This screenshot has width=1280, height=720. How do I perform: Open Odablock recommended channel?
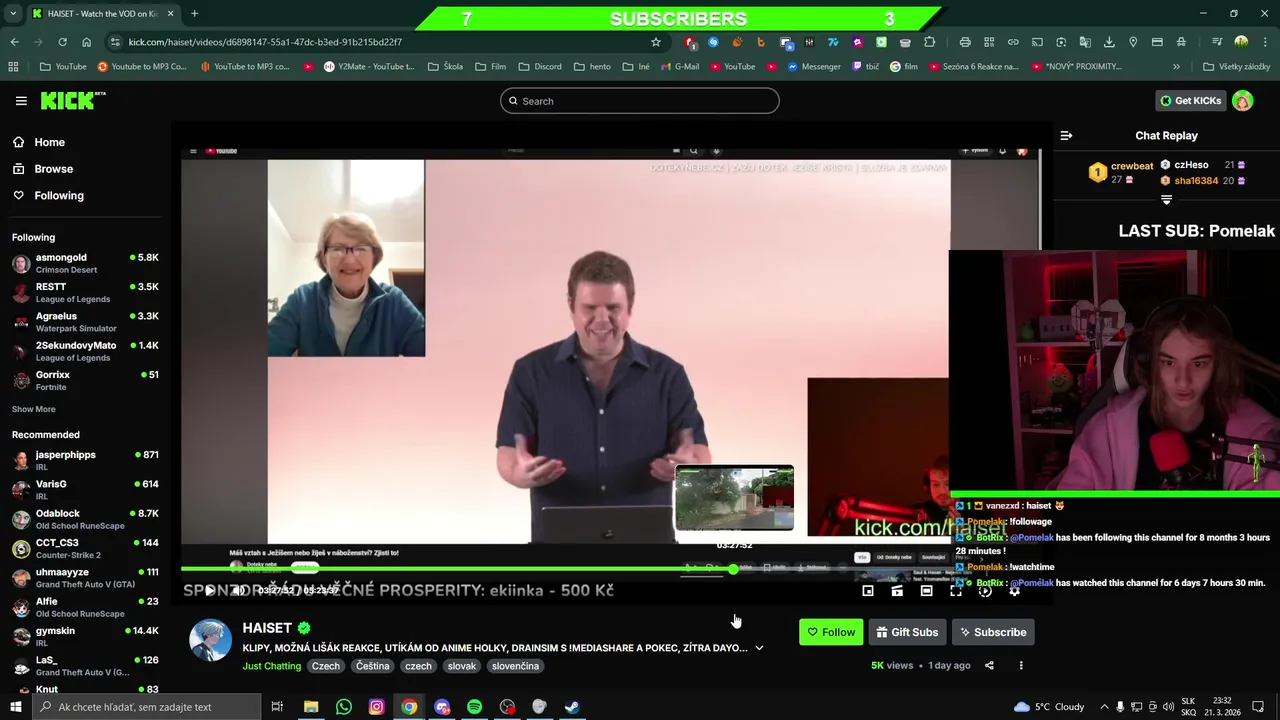(x=85, y=519)
